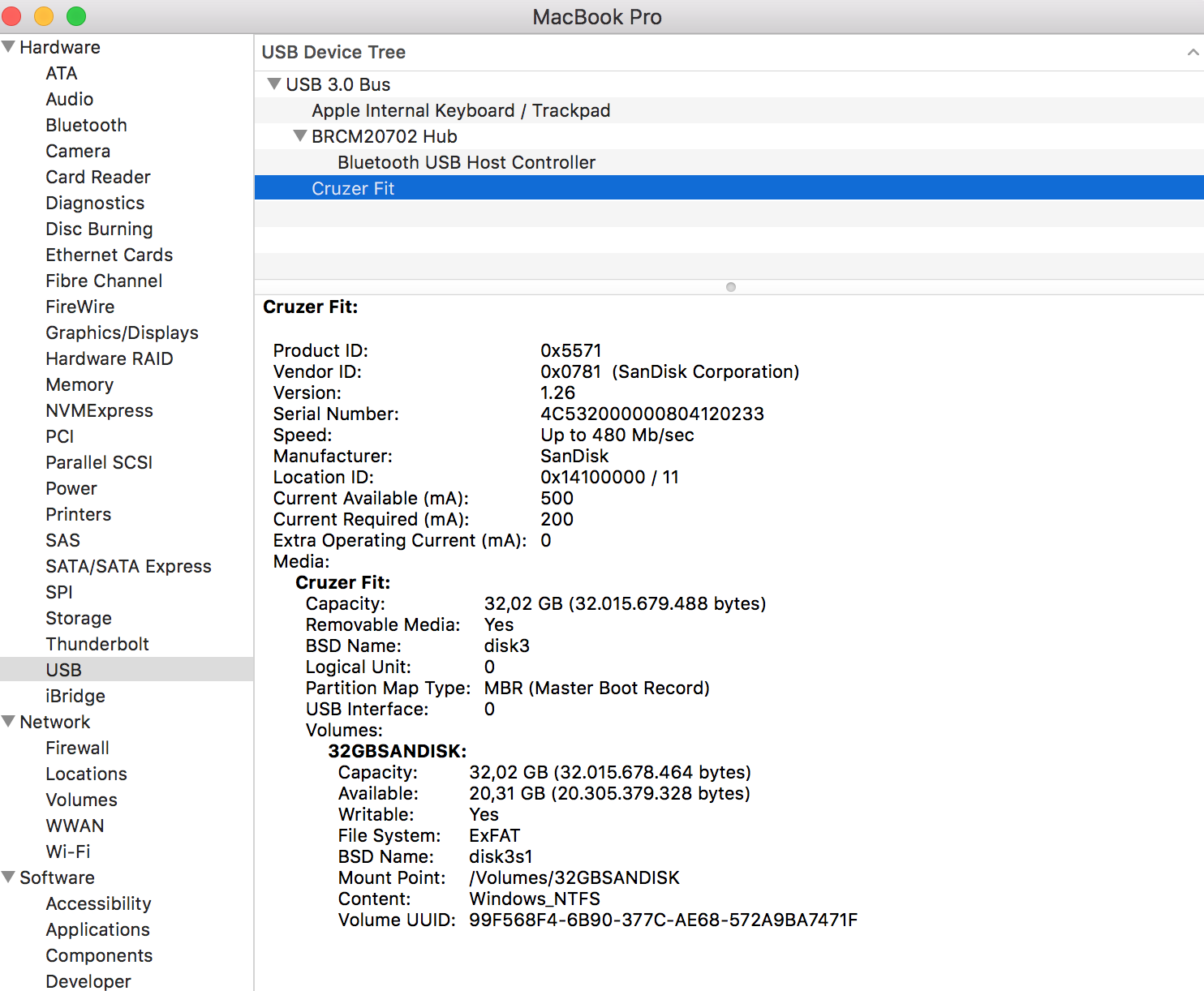The width and height of the screenshot is (1204, 991).
Task: Select Components under Software
Action: [x=99, y=955]
